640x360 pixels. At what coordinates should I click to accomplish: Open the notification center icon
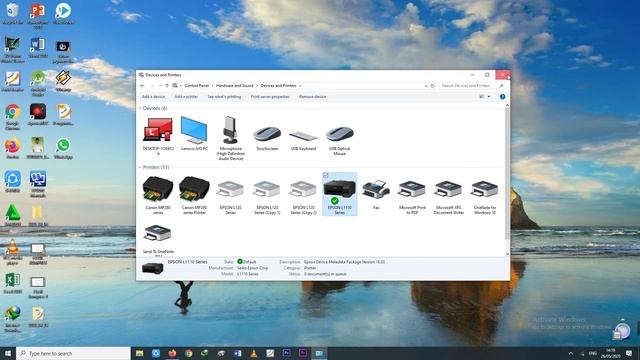(629, 353)
